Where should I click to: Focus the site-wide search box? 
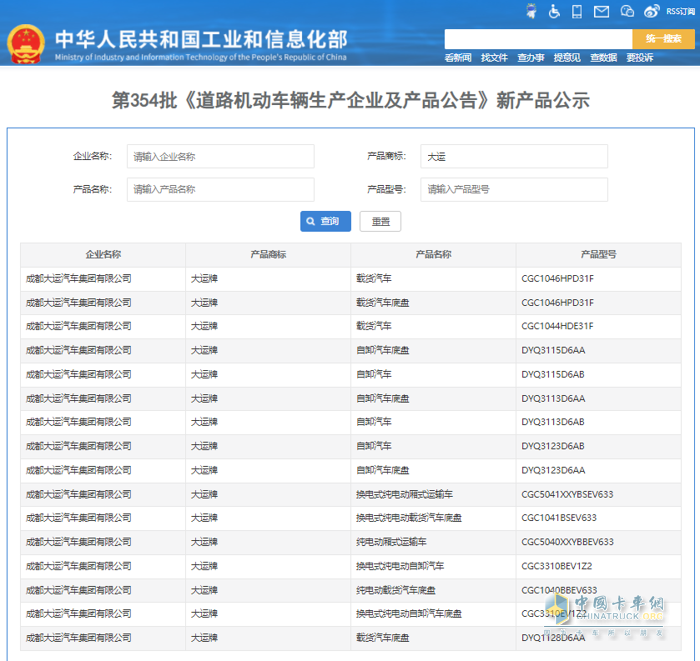click(538, 39)
